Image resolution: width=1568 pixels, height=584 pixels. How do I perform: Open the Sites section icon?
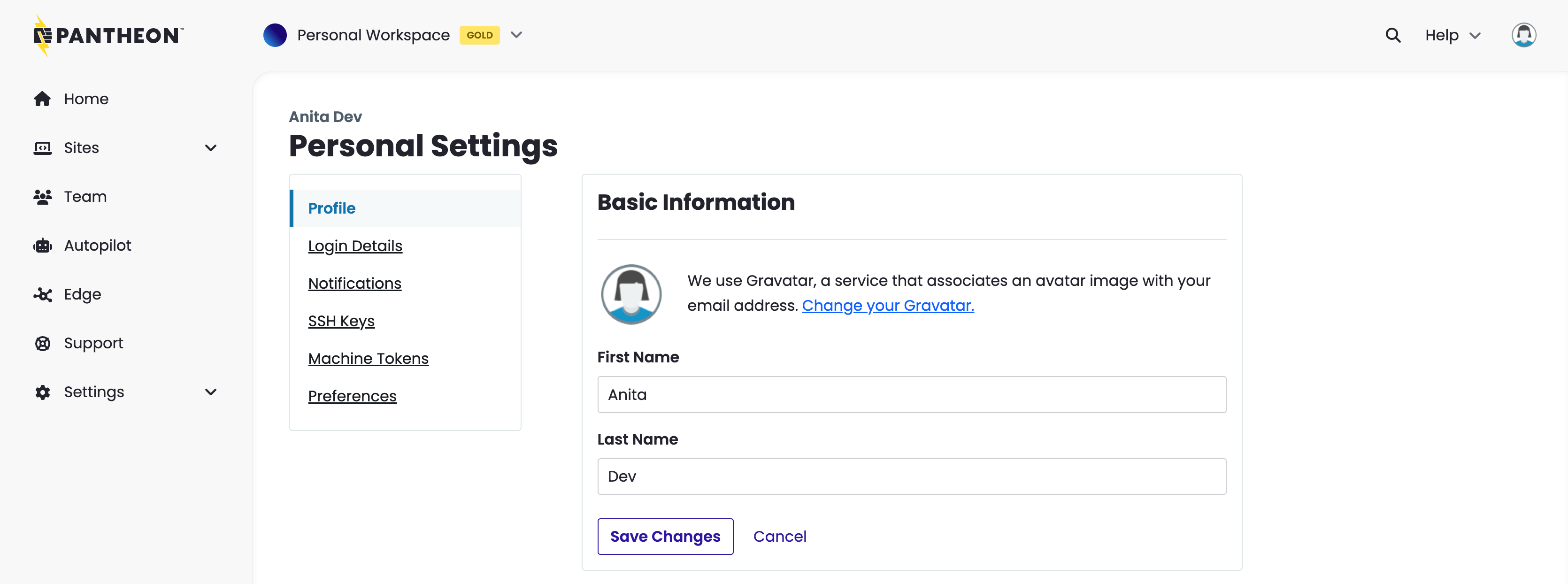tap(42, 147)
